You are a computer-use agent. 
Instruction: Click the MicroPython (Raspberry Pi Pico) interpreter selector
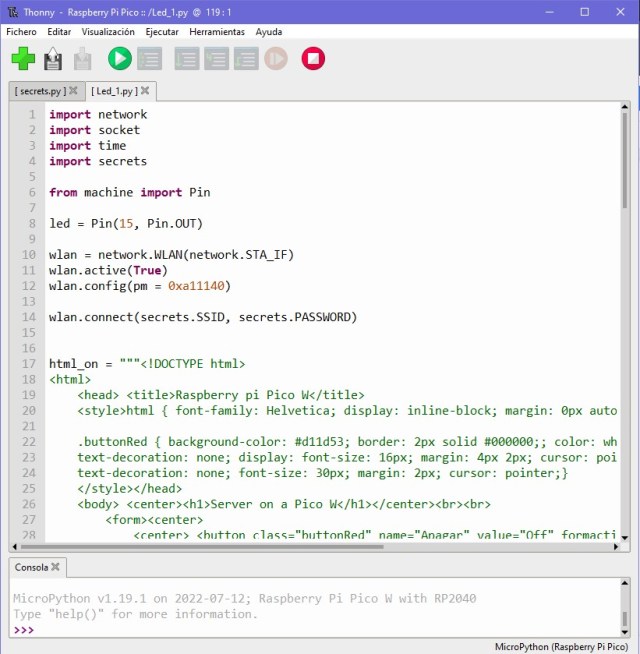pos(561,646)
